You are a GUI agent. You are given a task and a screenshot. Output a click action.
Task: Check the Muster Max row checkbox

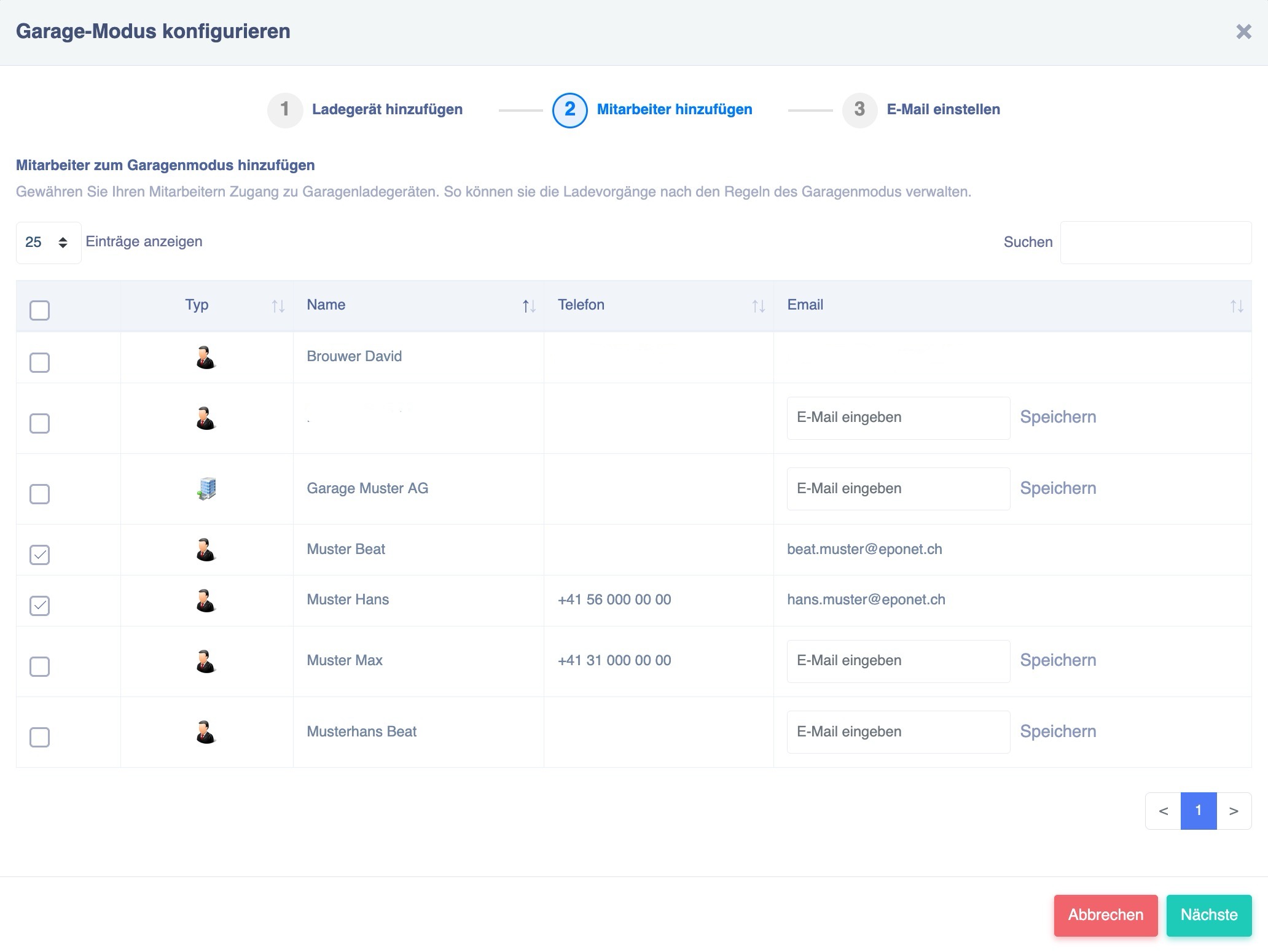40,666
